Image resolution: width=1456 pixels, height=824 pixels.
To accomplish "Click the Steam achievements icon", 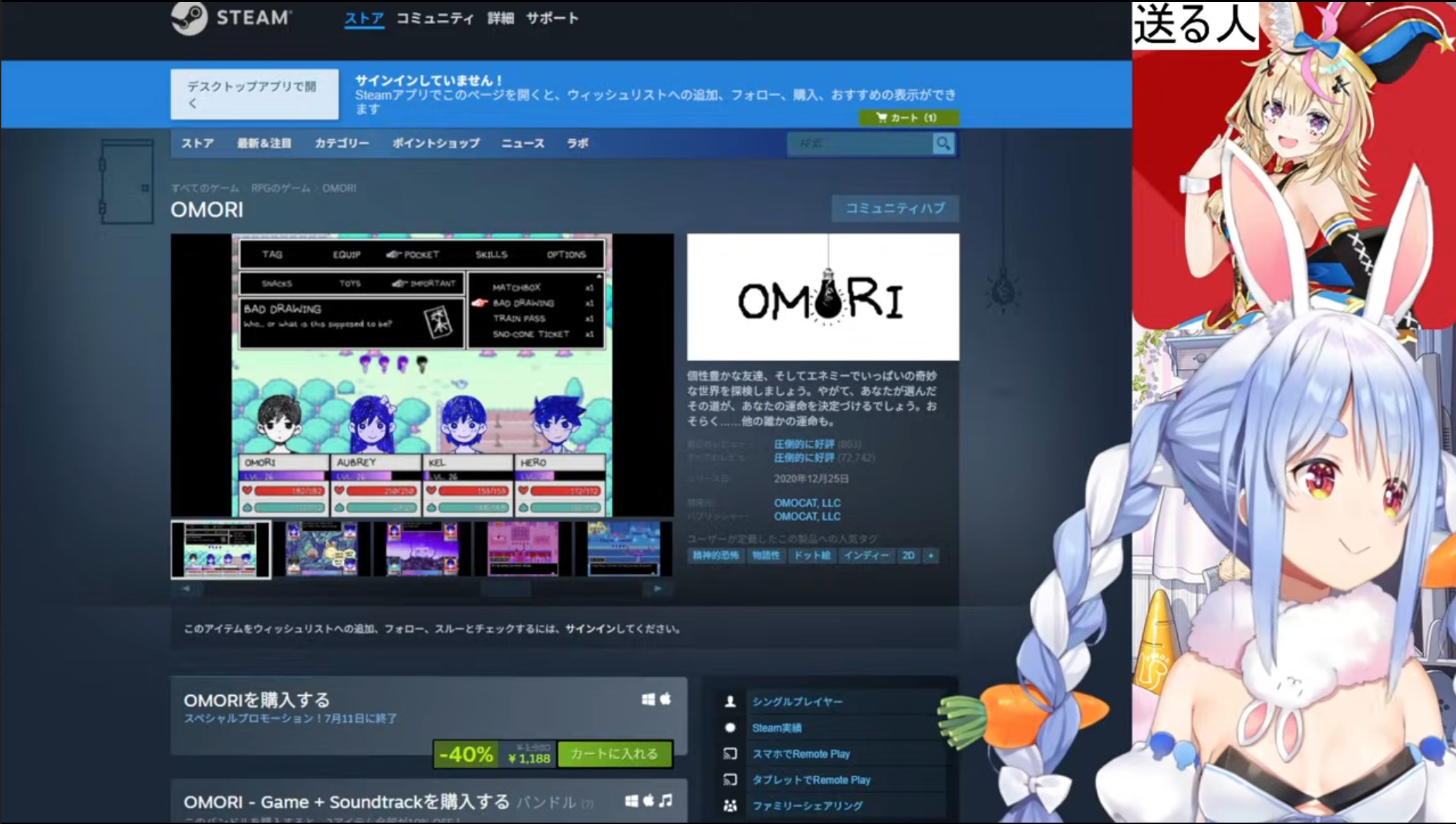I will coord(730,727).
